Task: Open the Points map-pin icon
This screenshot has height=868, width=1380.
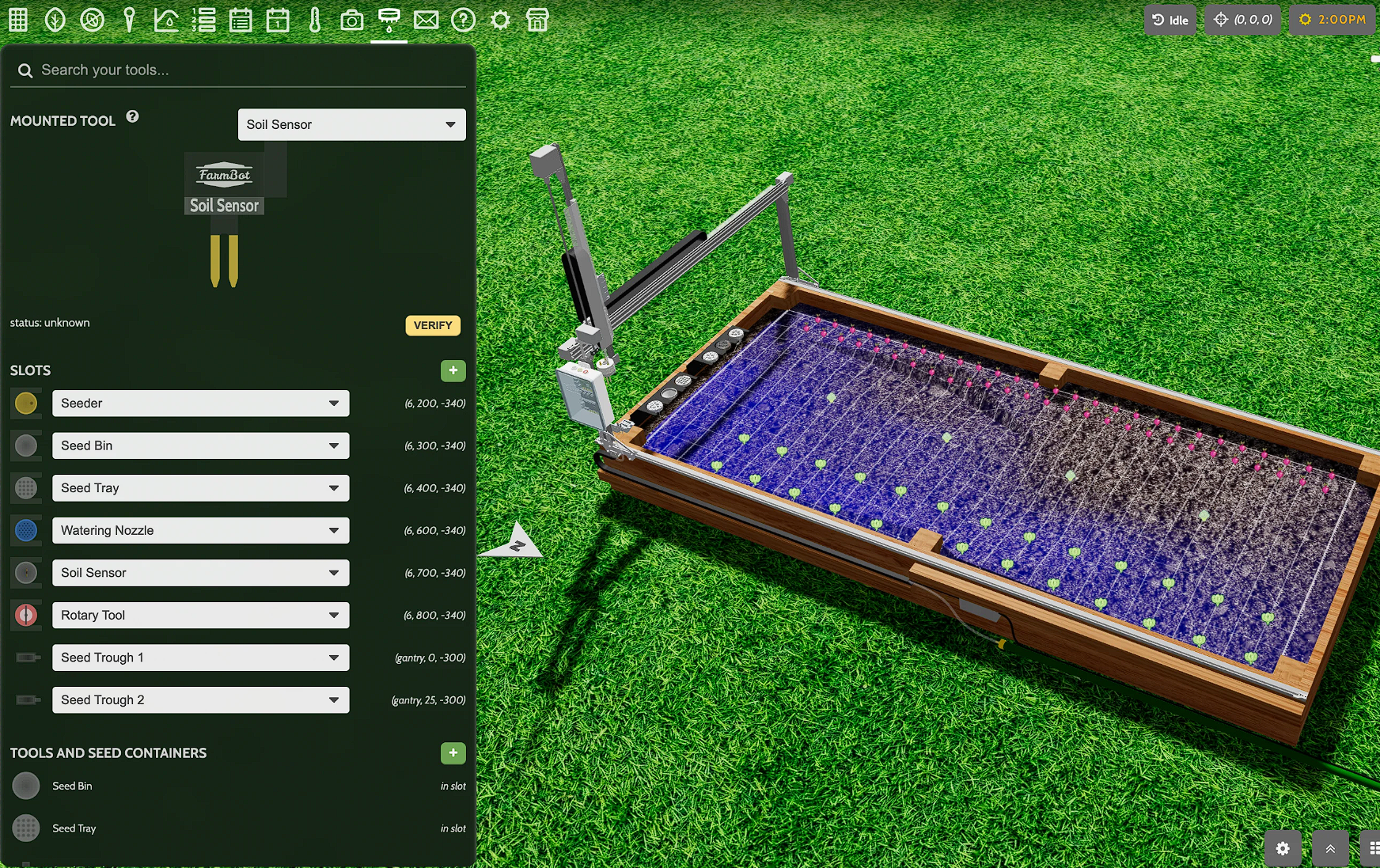Action: (x=129, y=20)
